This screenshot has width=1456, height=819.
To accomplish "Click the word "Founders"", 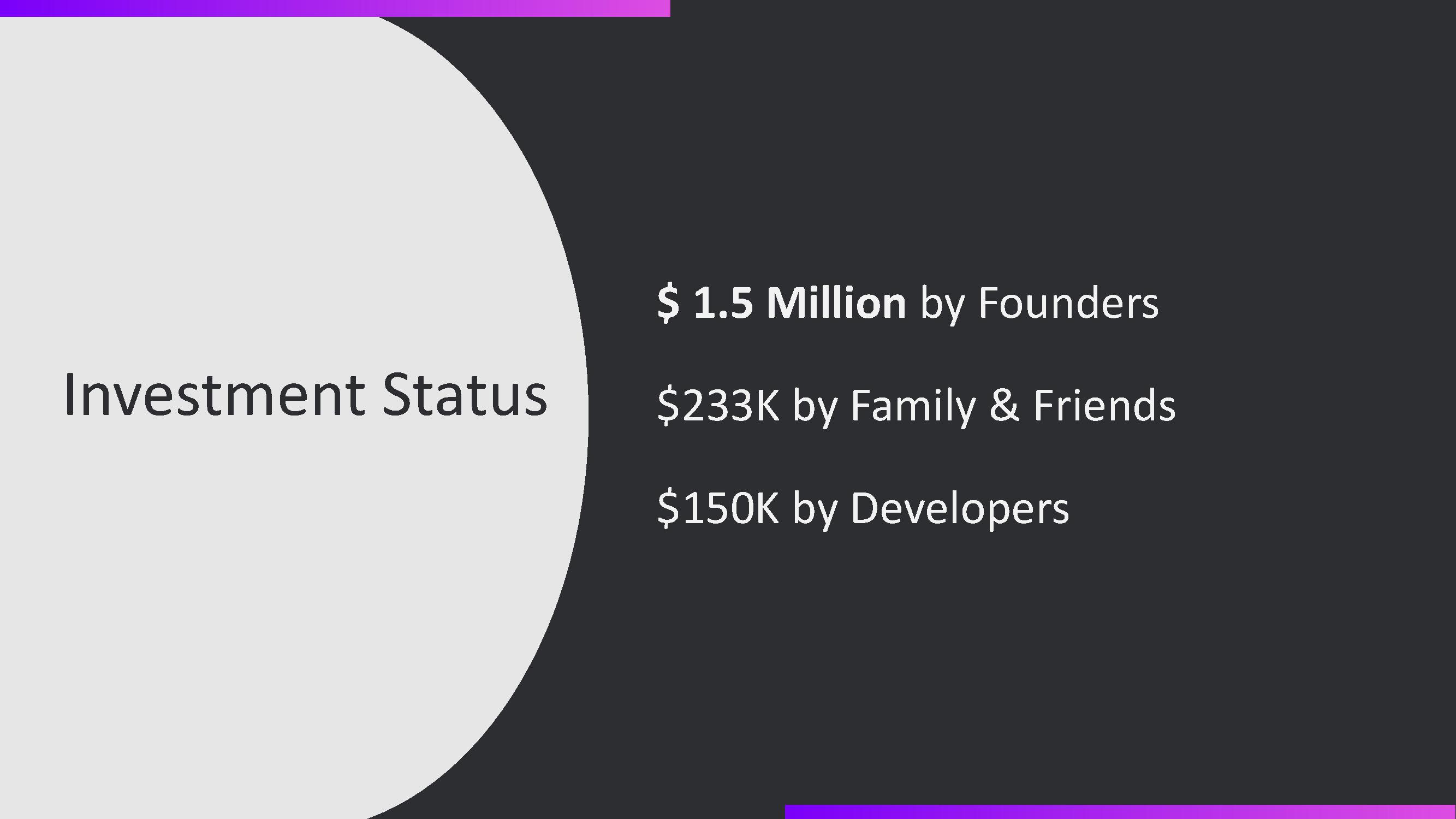I will pos(1068,304).
